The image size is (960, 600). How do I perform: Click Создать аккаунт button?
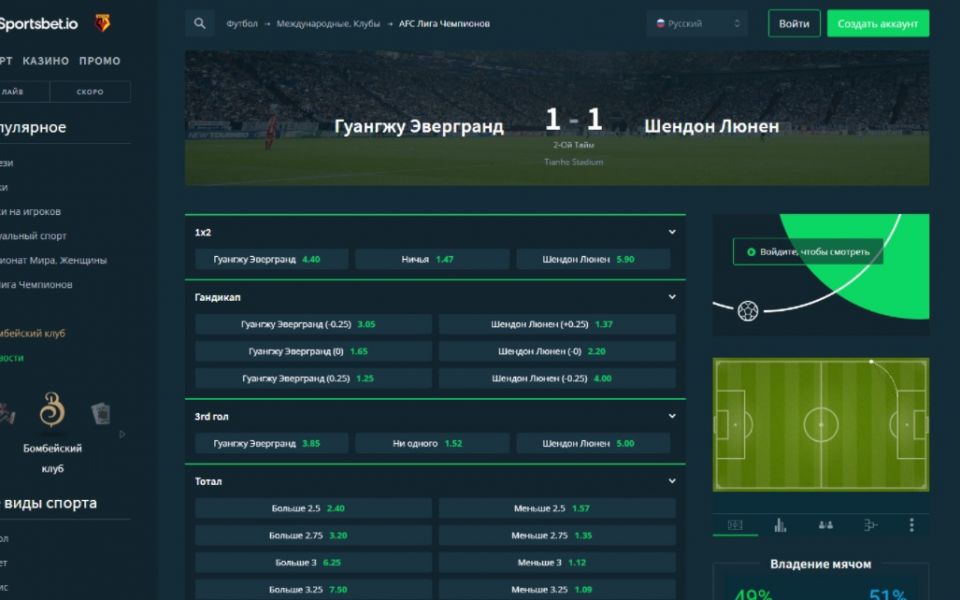tap(878, 23)
